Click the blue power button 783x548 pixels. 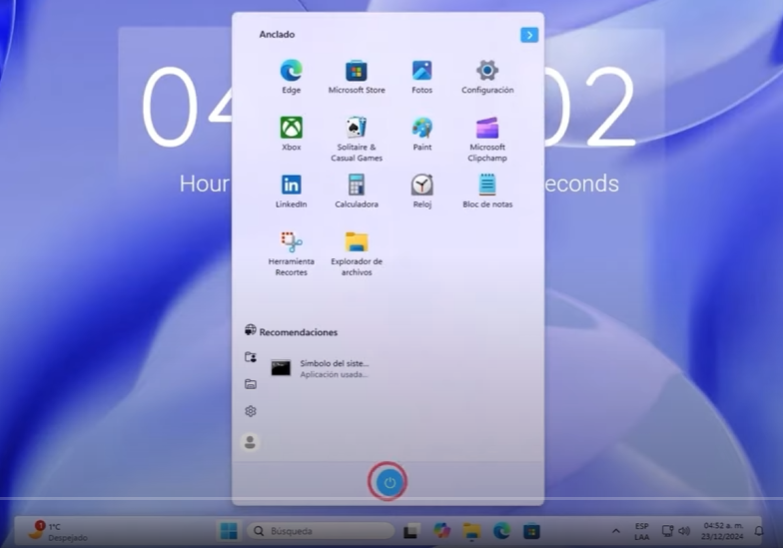pyautogui.click(x=389, y=483)
